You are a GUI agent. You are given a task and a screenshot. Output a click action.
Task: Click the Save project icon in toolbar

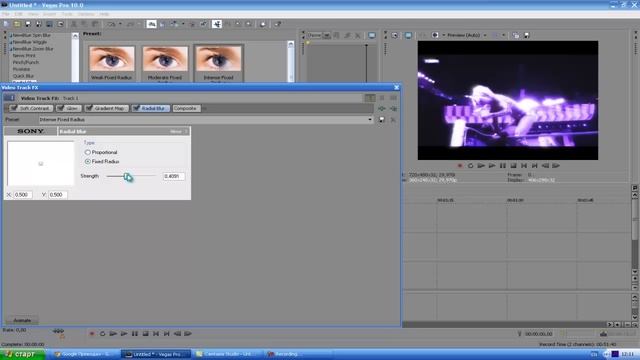(x=28, y=24)
